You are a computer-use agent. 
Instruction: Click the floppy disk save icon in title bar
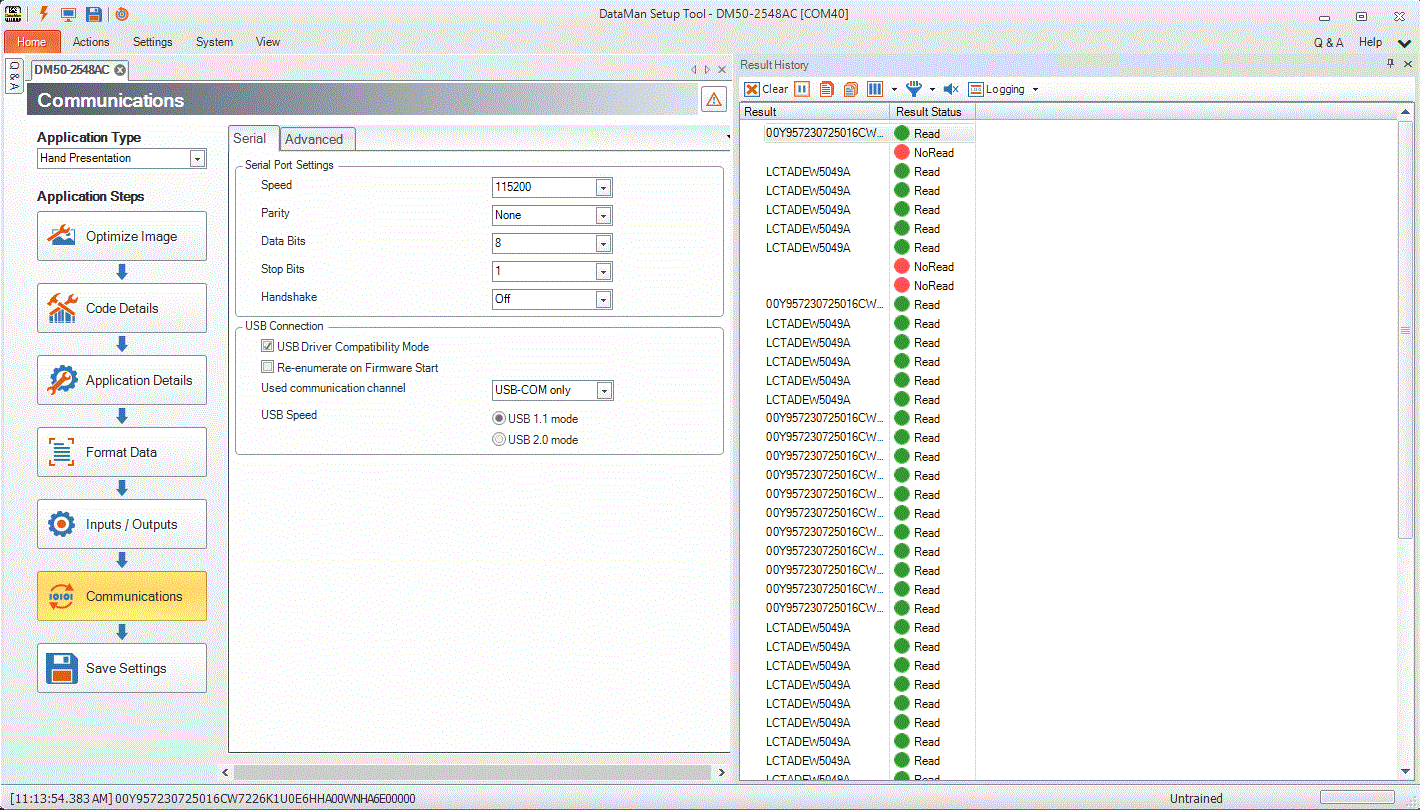tap(93, 14)
